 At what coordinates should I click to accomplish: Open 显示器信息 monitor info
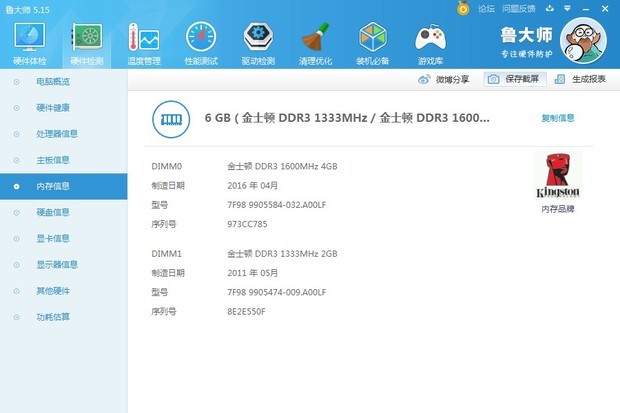point(64,265)
